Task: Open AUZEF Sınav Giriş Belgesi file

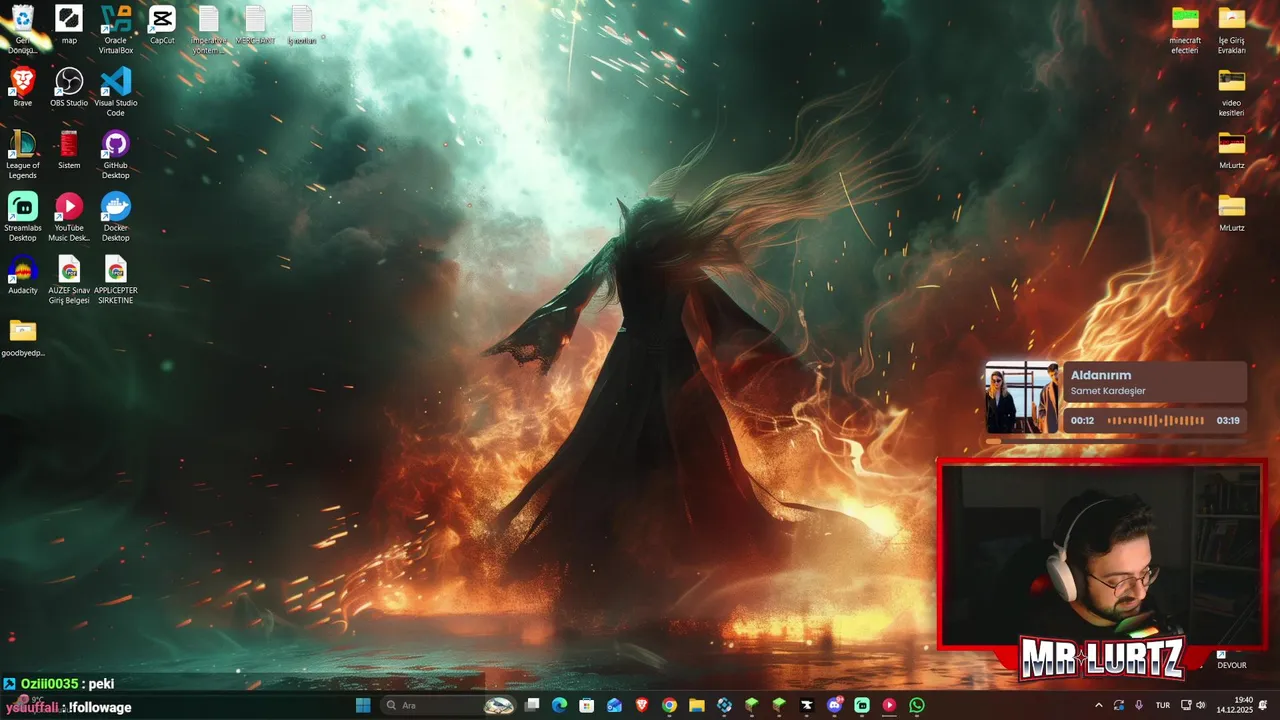Action: (x=69, y=280)
